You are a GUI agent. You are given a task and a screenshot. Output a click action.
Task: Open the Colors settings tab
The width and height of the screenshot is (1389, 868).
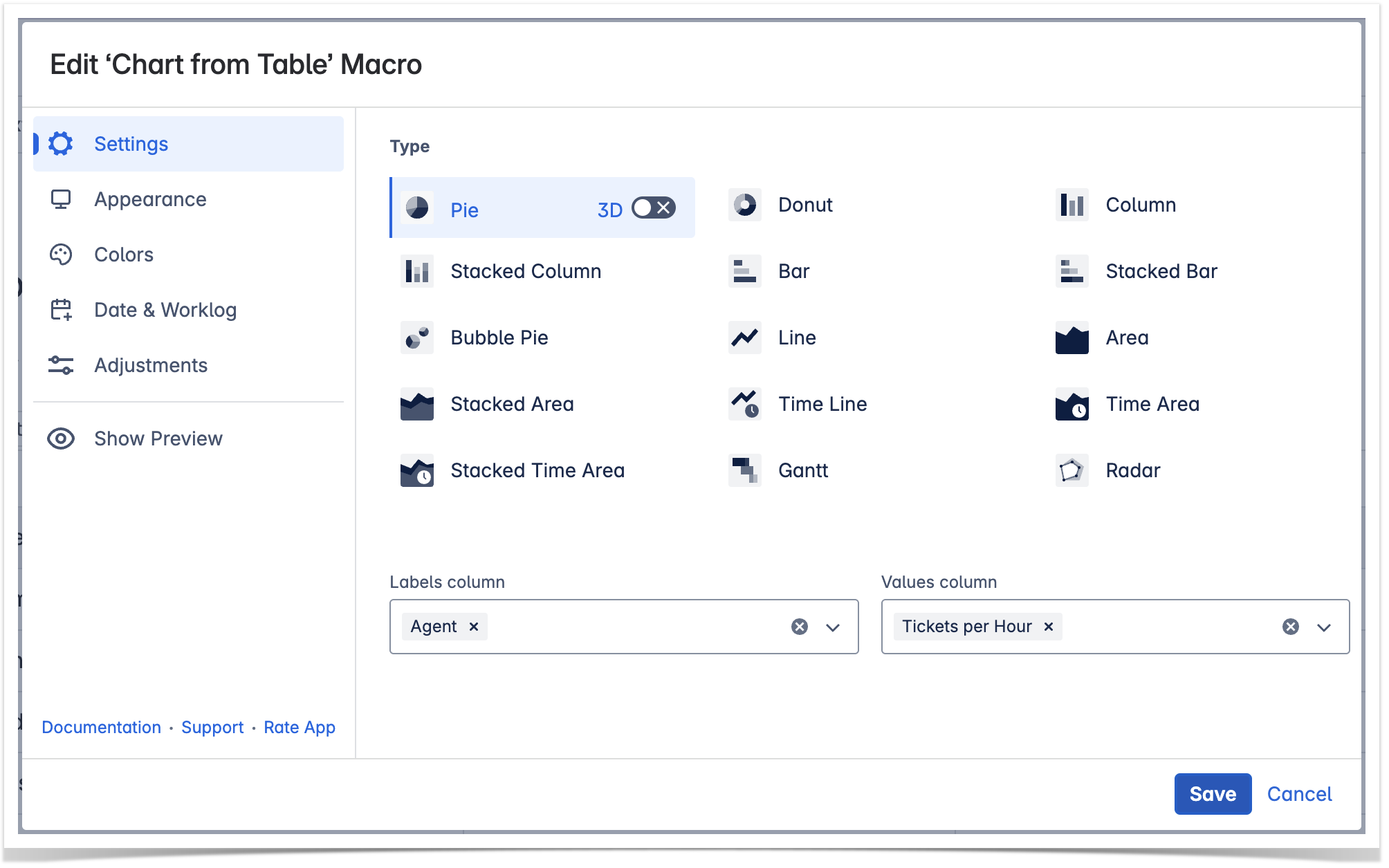coord(124,255)
